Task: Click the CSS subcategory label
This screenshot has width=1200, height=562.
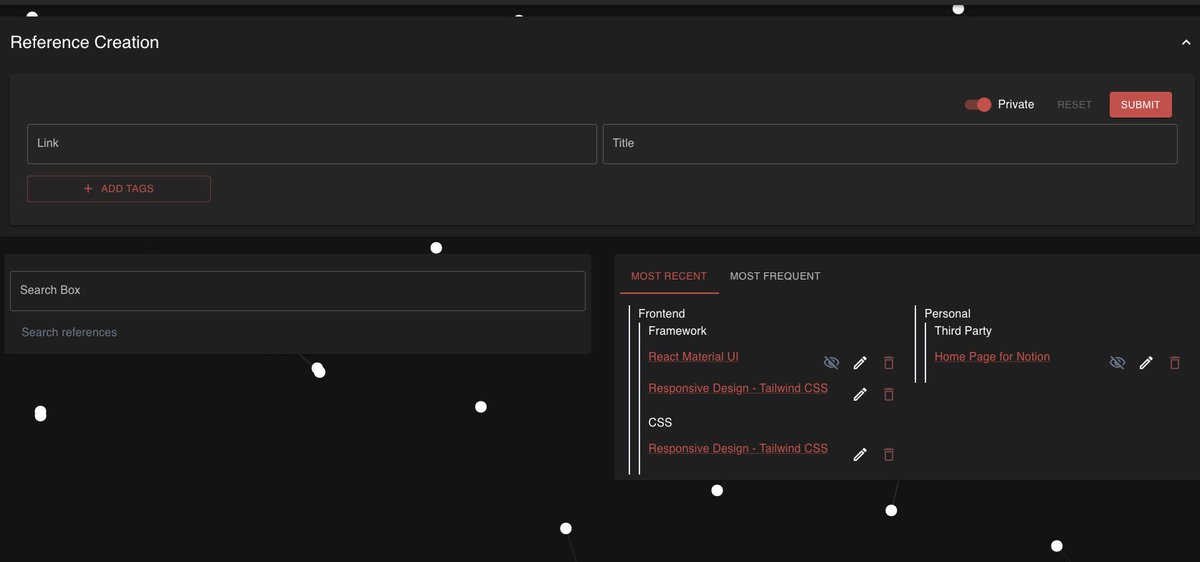Action: [660, 423]
